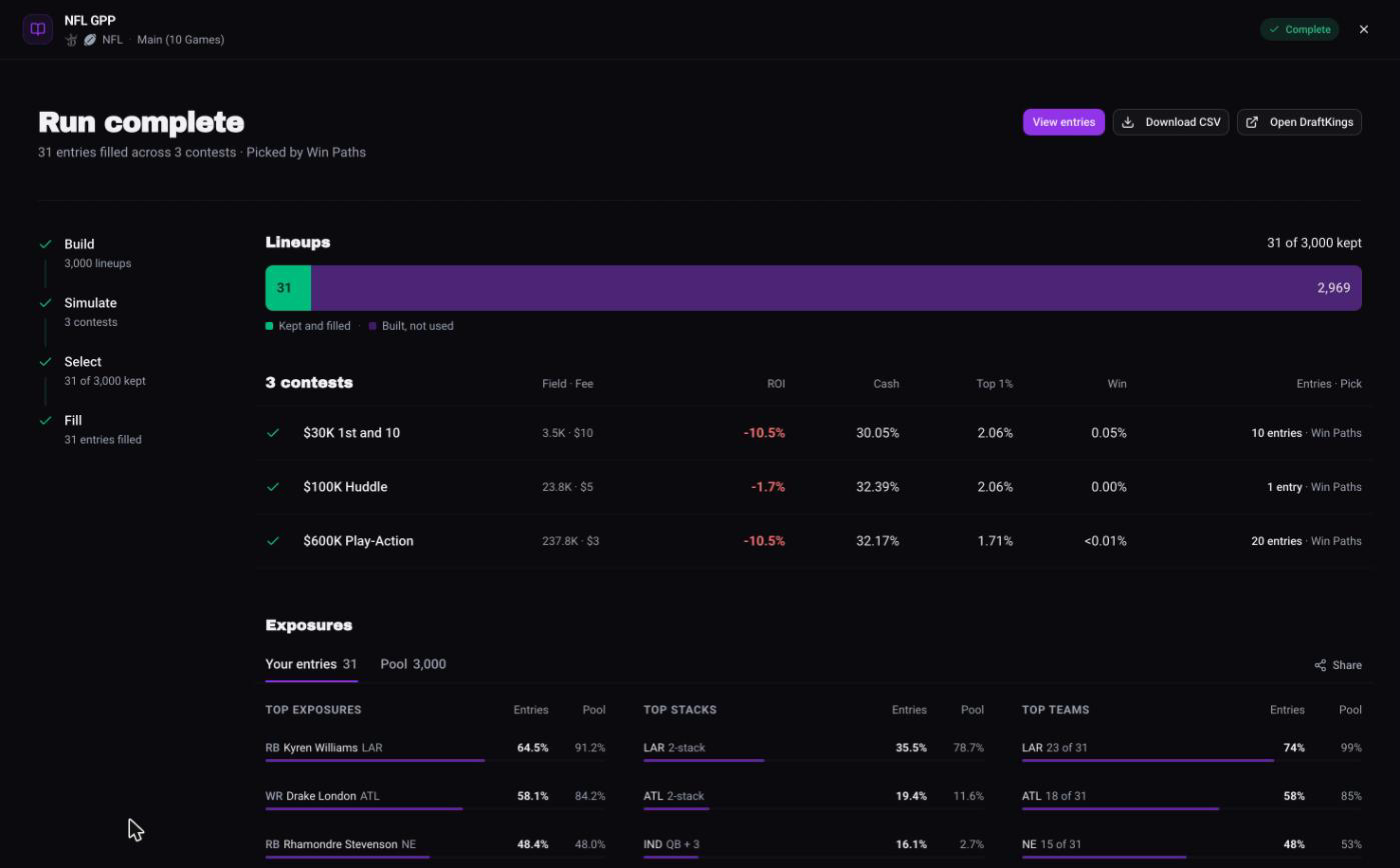The width and height of the screenshot is (1400, 868).
Task: Switch to Your entries 31 tab
Action: click(311, 664)
